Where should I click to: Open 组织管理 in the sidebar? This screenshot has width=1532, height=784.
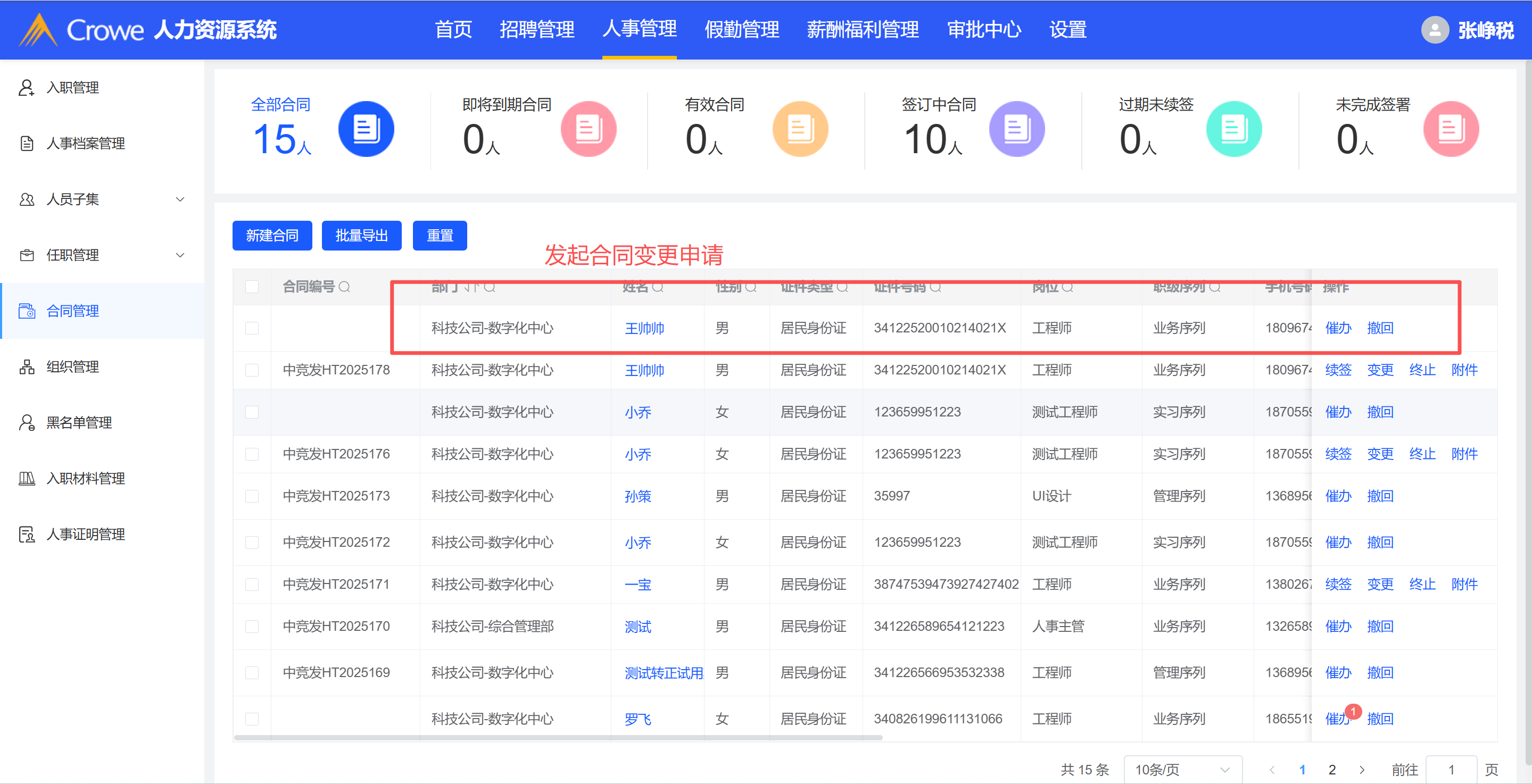72,367
